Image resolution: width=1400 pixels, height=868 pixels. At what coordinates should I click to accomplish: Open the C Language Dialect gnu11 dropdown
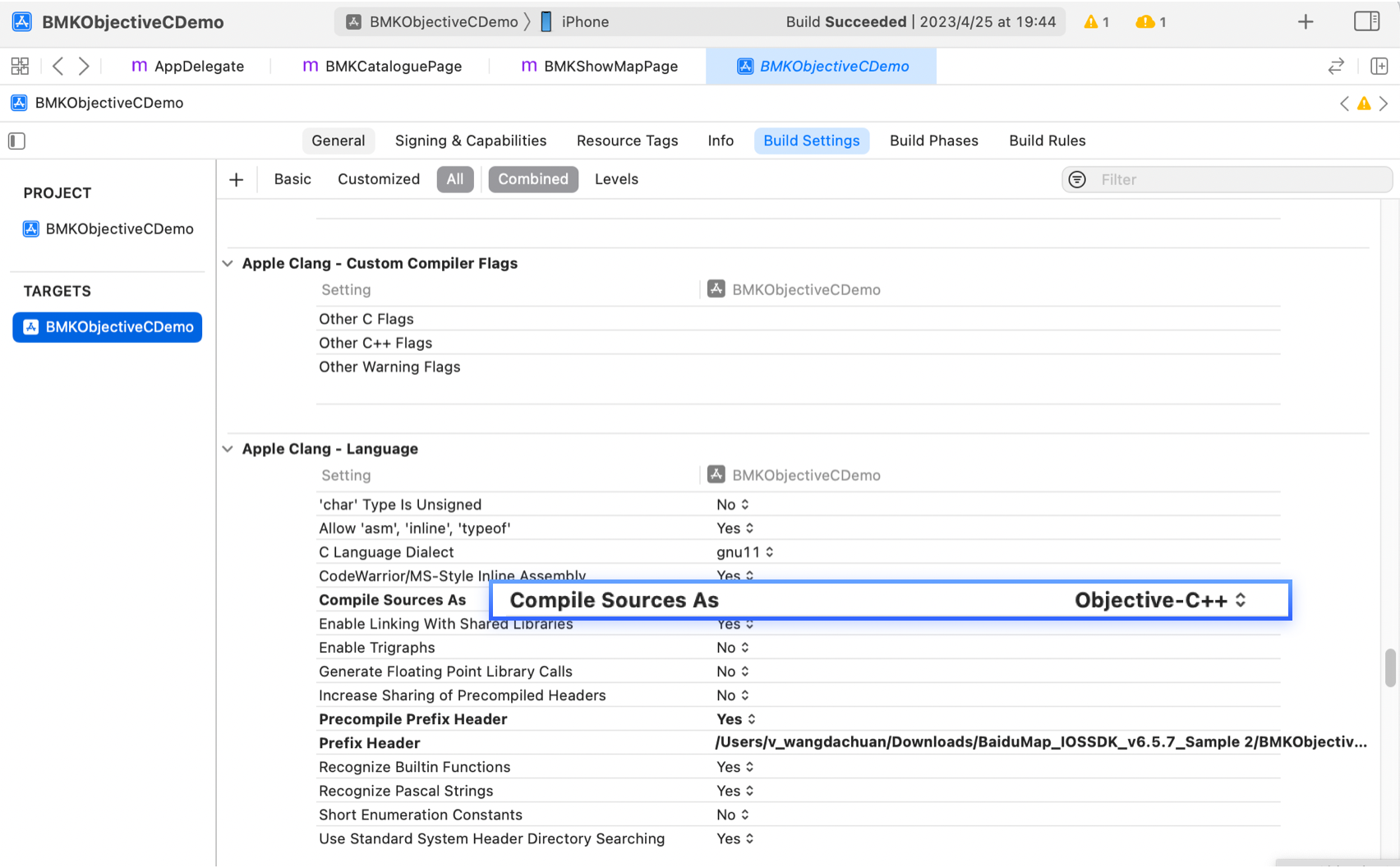pyautogui.click(x=744, y=552)
